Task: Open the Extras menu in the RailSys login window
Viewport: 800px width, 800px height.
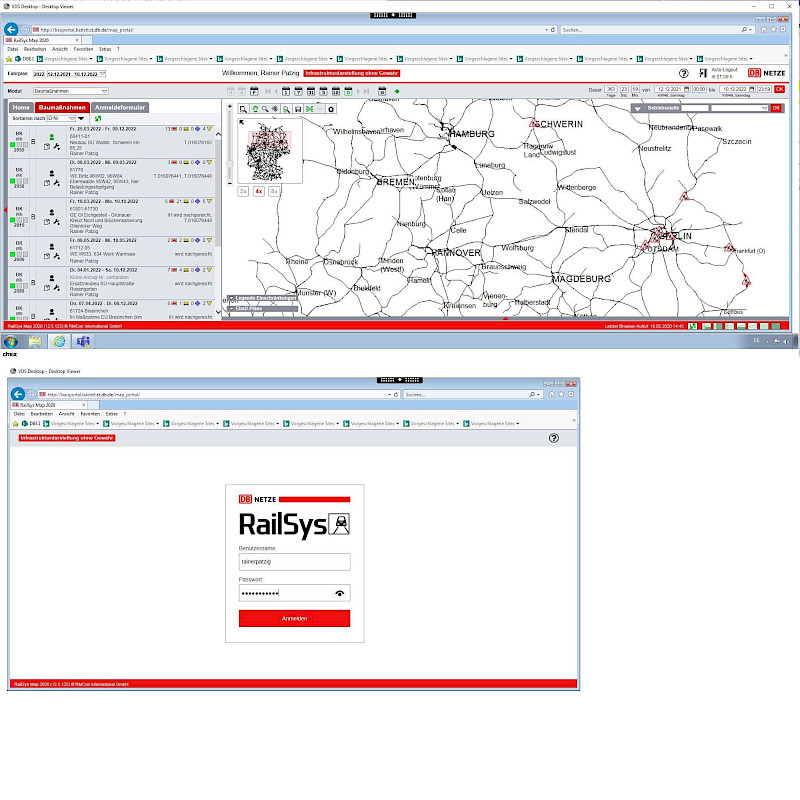Action: (112, 414)
